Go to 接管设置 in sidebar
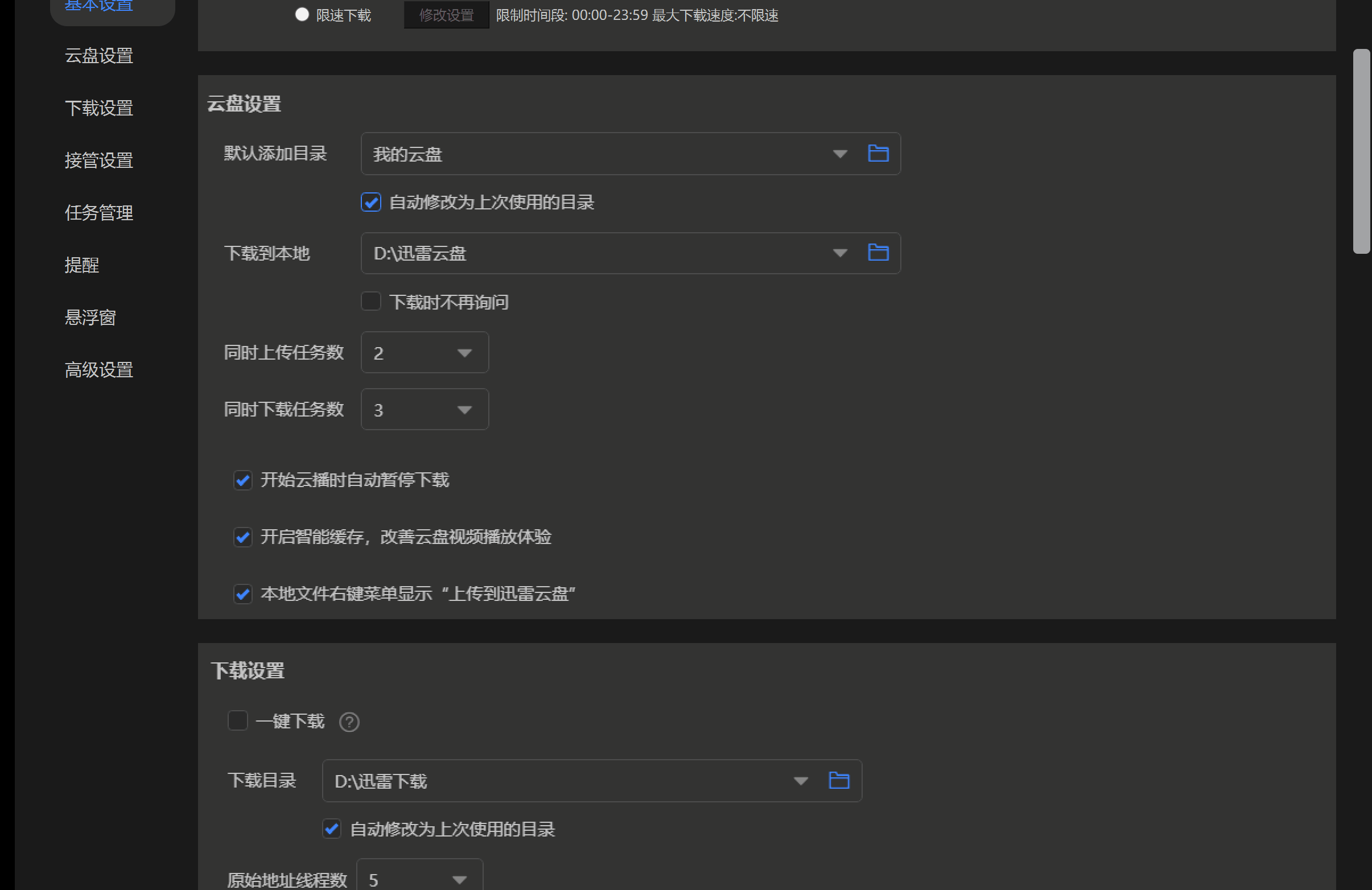The width and height of the screenshot is (1372, 890). (98, 160)
